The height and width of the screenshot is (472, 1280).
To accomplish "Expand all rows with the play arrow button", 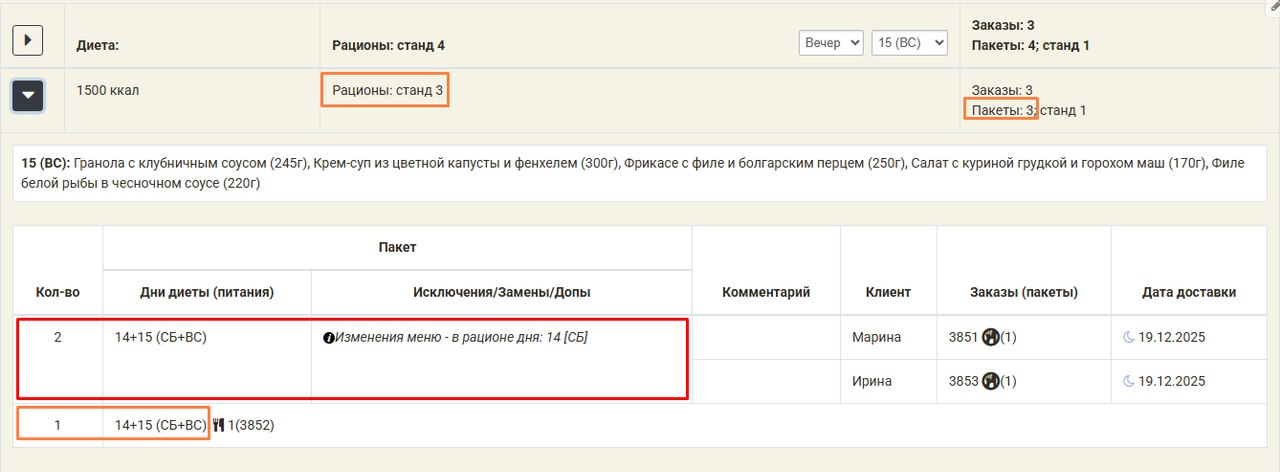I will pyautogui.click(x=28, y=40).
